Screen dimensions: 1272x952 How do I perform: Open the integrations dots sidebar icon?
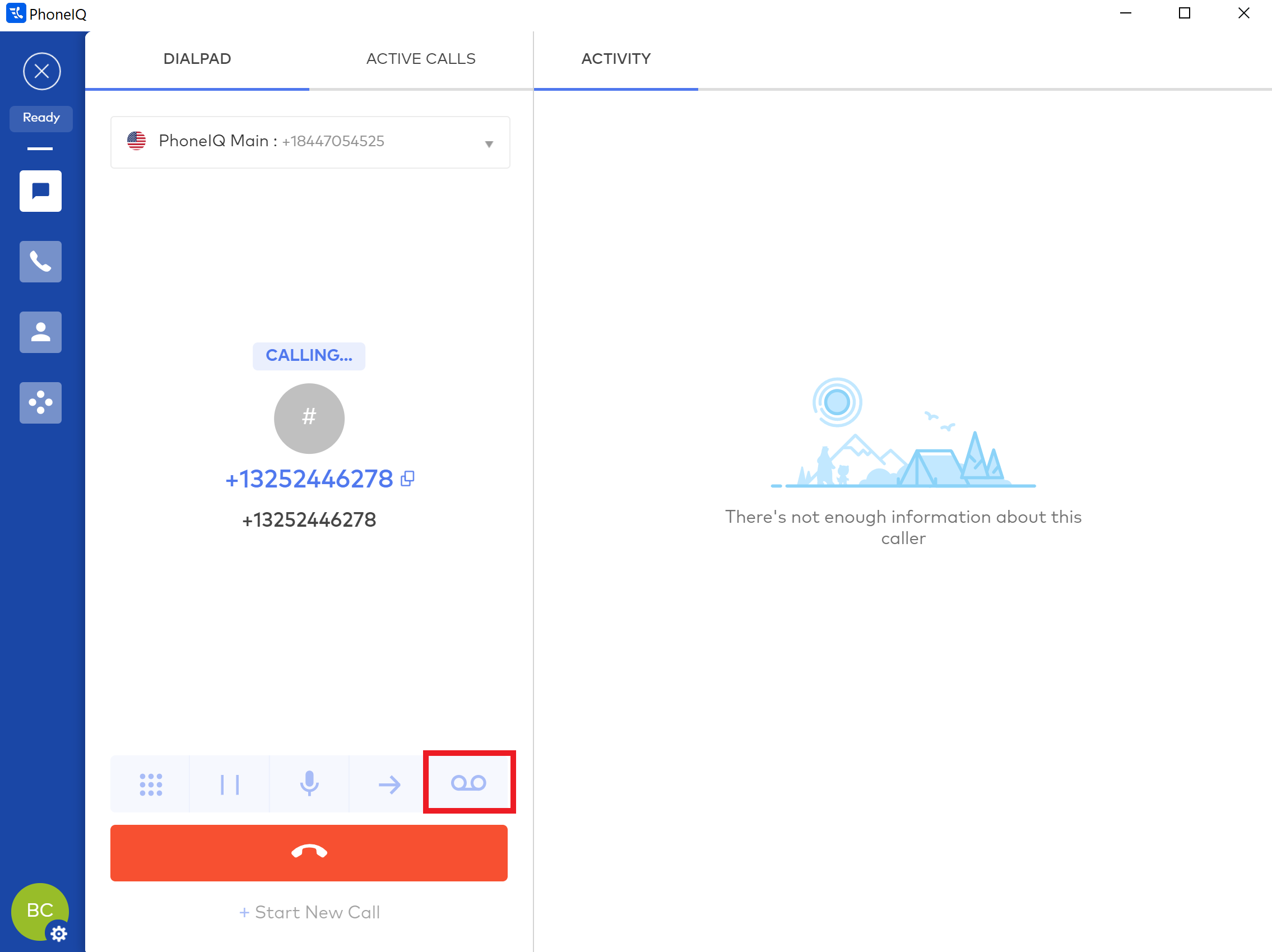pyautogui.click(x=40, y=403)
